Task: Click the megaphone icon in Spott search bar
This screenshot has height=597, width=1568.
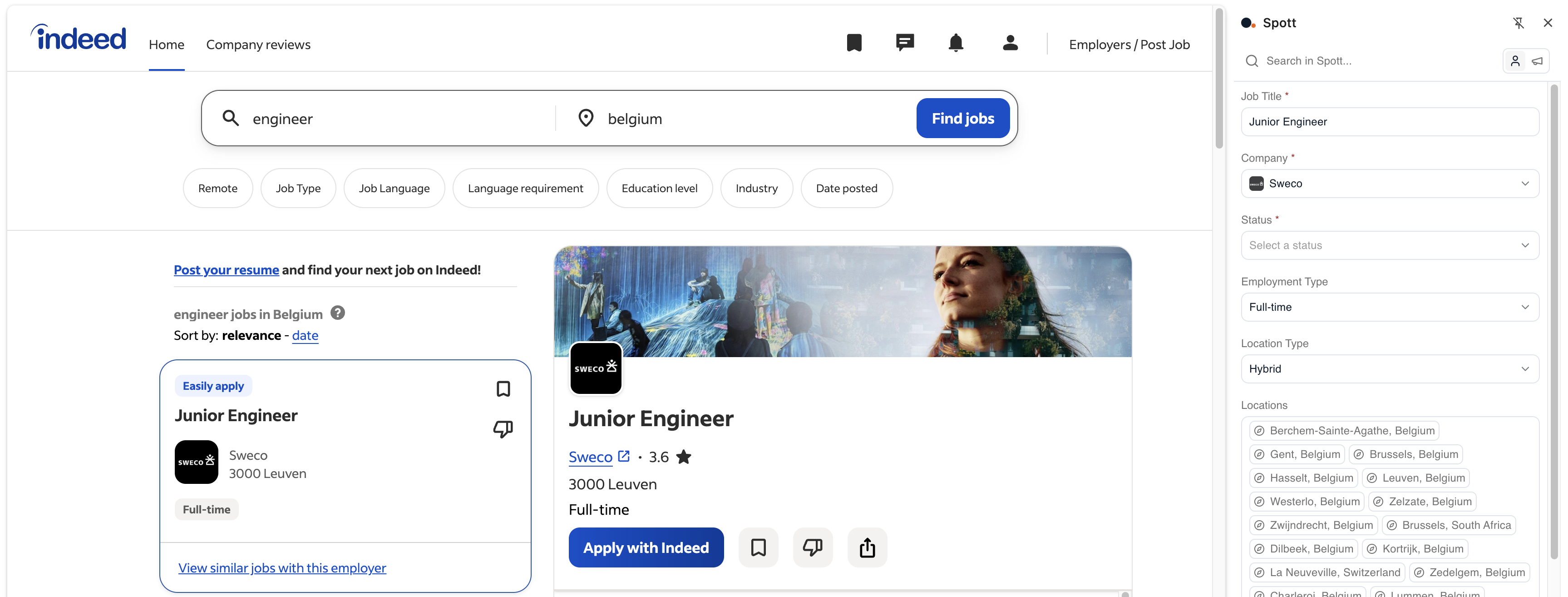Action: [1537, 61]
